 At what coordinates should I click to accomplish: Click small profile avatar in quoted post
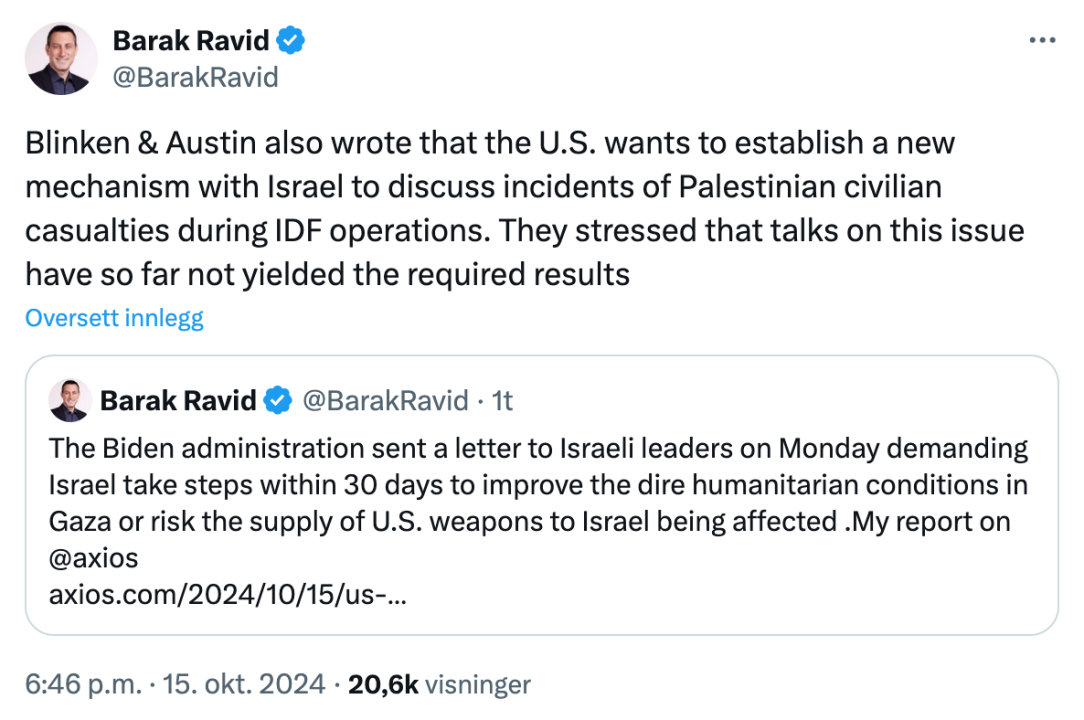tap(70, 400)
